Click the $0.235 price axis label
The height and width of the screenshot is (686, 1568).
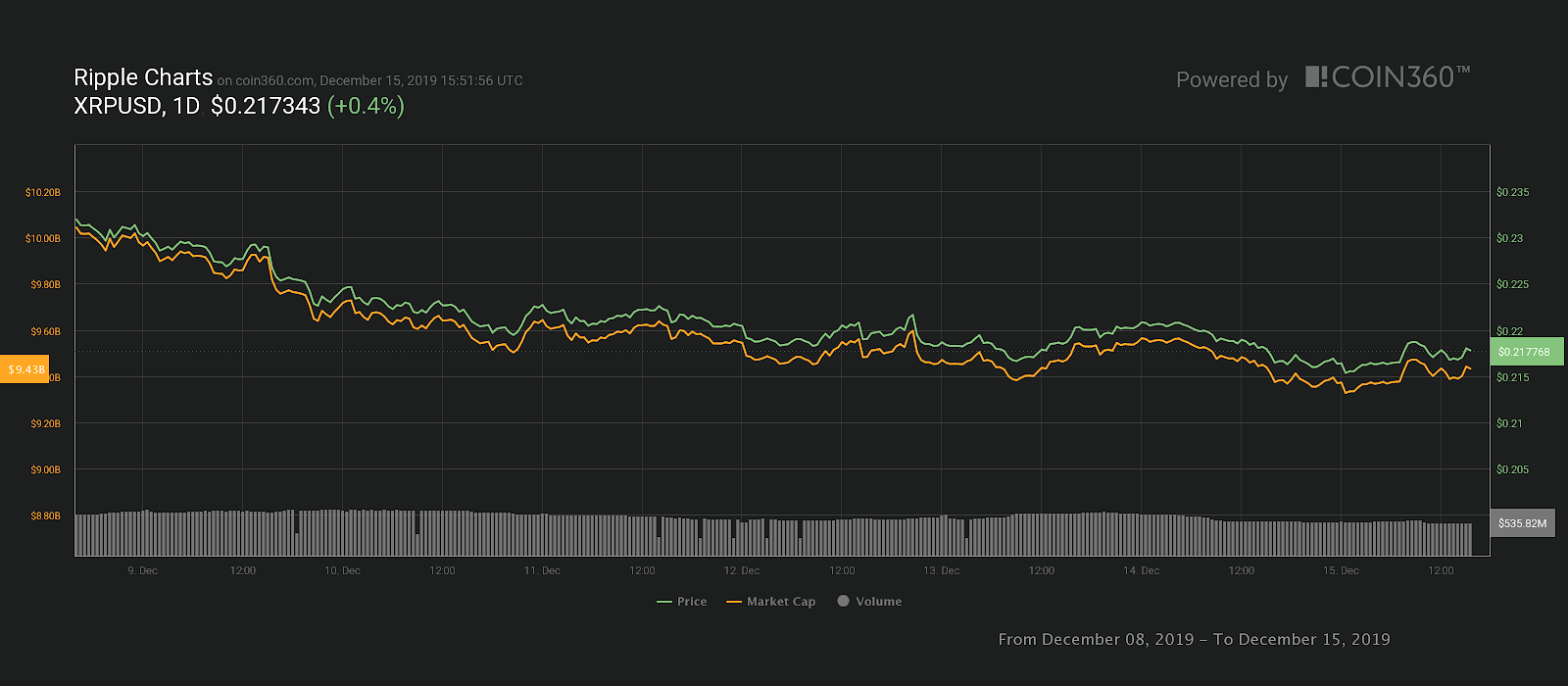pos(1512,192)
